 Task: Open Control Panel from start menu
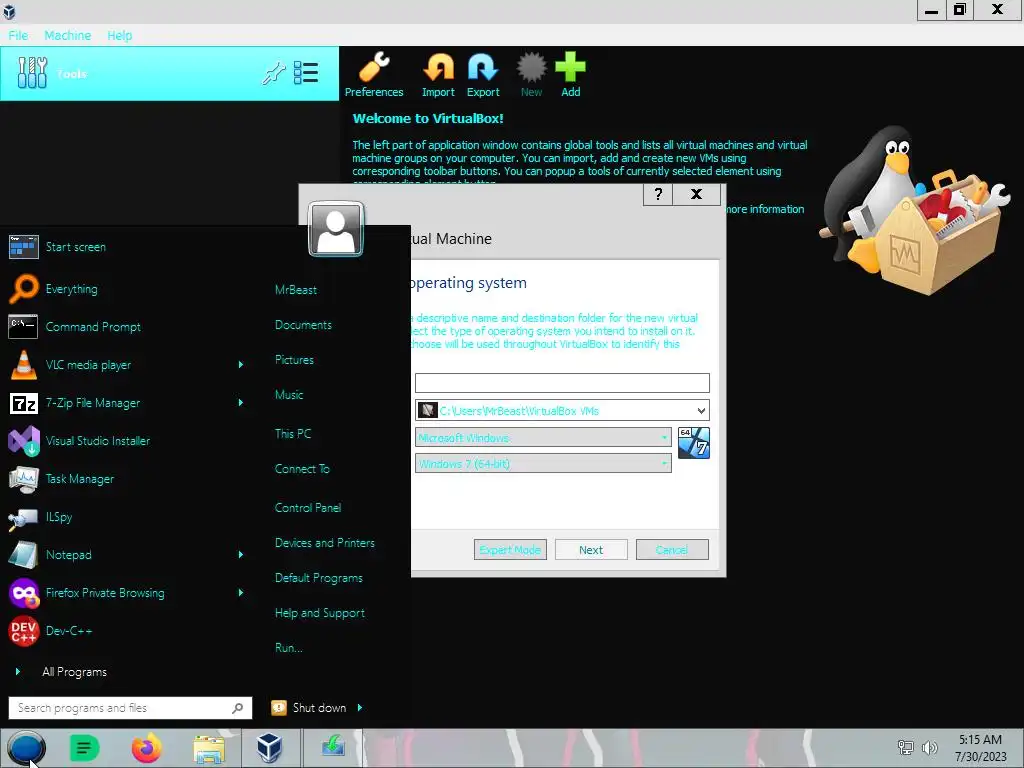(x=308, y=507)
